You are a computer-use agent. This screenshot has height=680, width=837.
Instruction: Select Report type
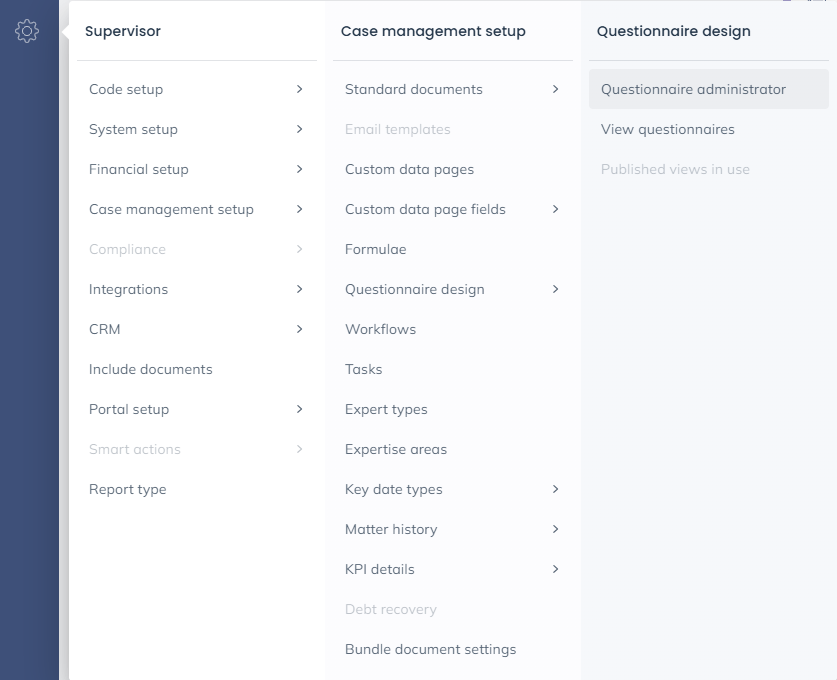(127, 489)
